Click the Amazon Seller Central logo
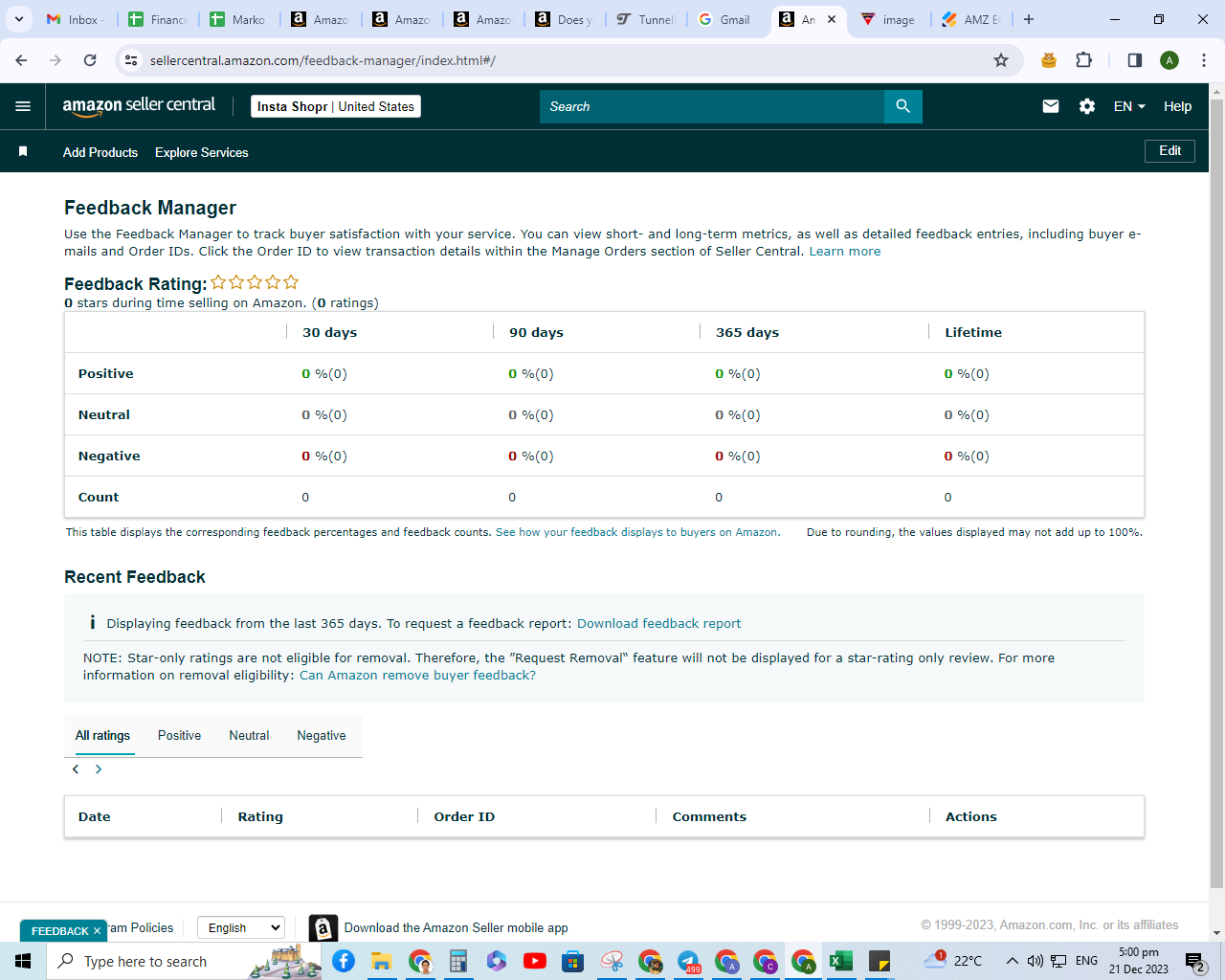Viewport: 1225px width, 980px height. coord(139,106)
